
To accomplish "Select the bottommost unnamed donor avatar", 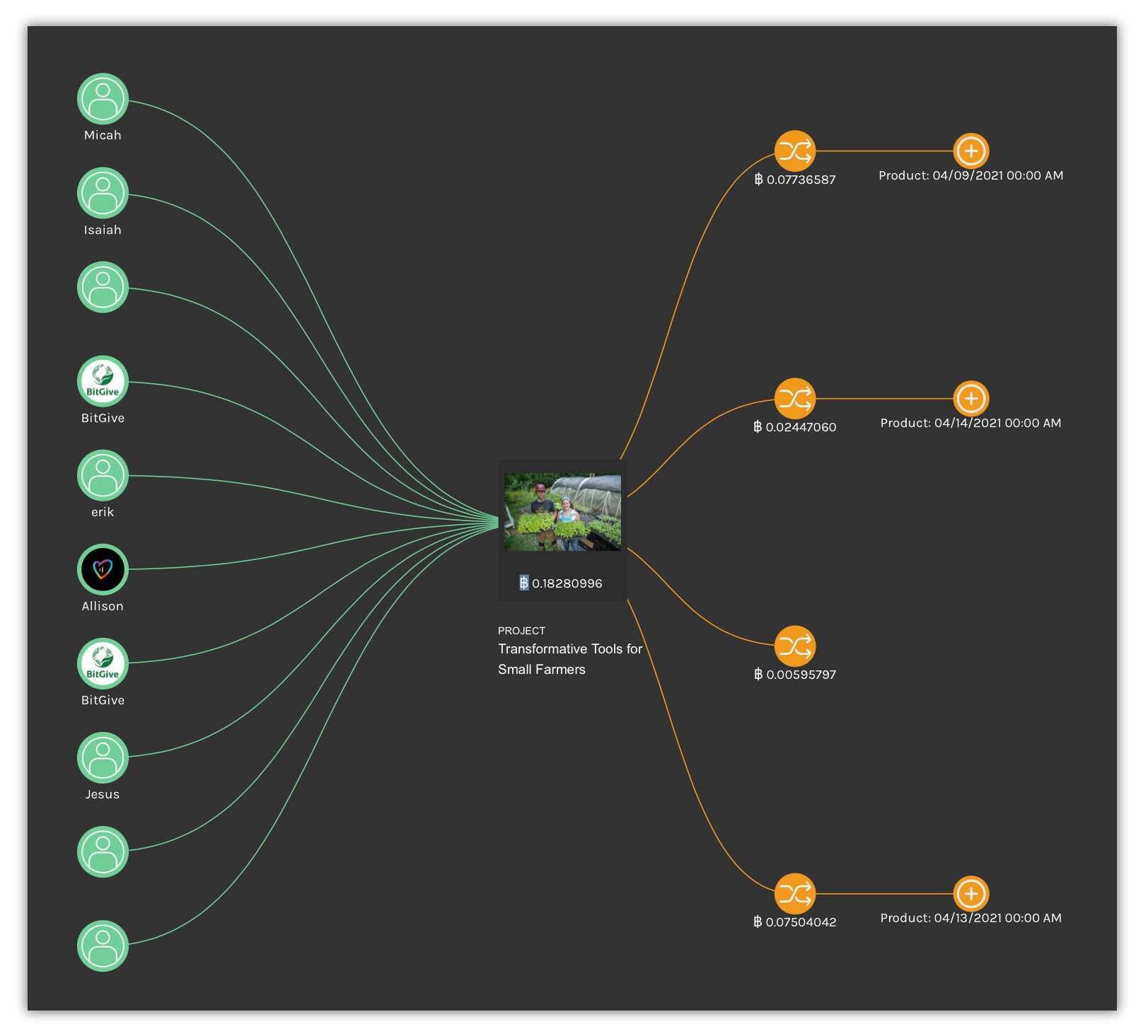I will point(102,945).
